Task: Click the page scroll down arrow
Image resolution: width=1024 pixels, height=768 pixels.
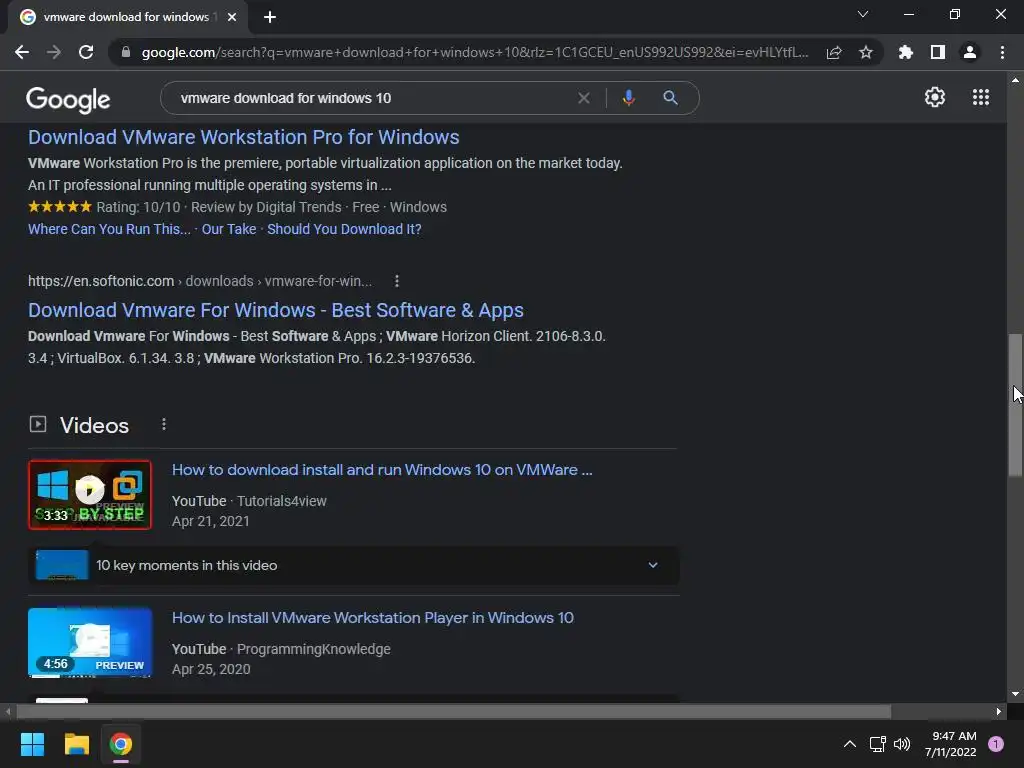Action: (x=1015, y=694)
